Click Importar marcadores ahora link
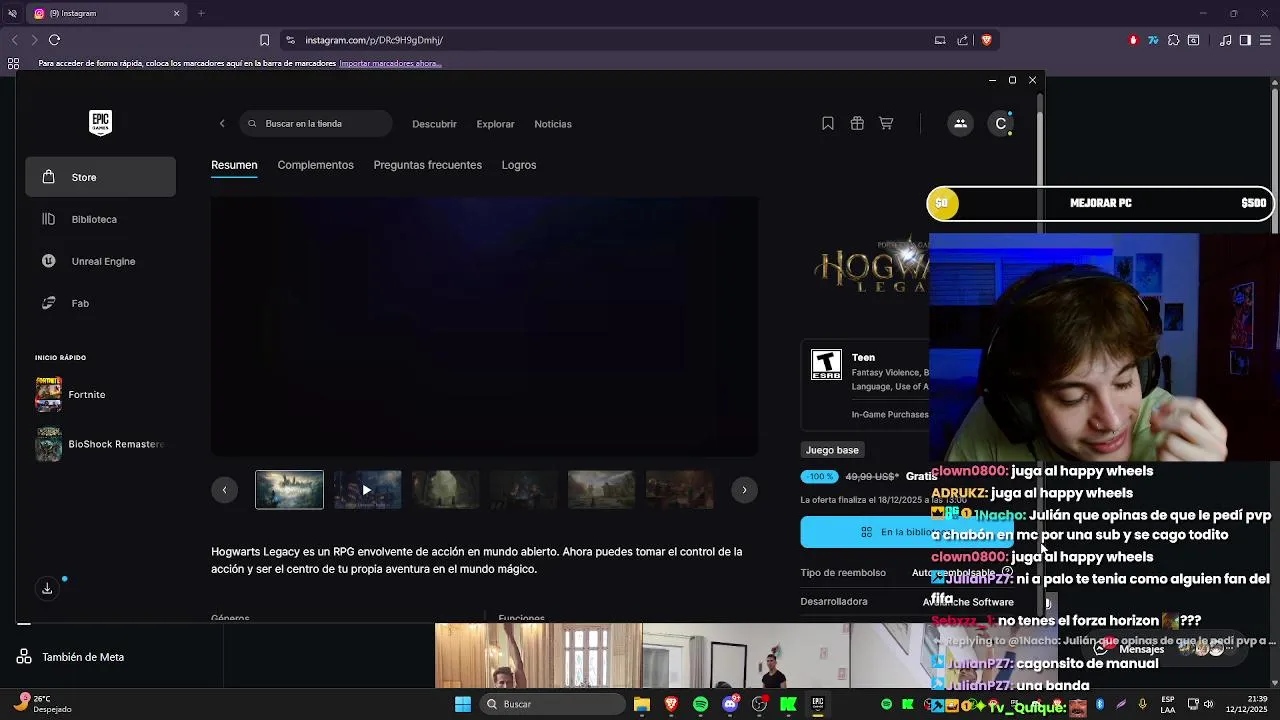Screen dimensions: 1280x720 tap(390, 63)
